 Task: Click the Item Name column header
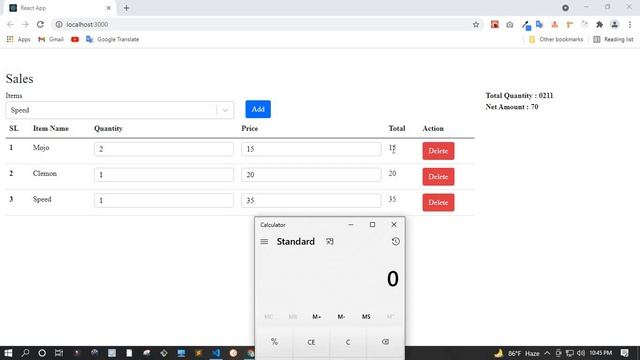coord(51,129)
